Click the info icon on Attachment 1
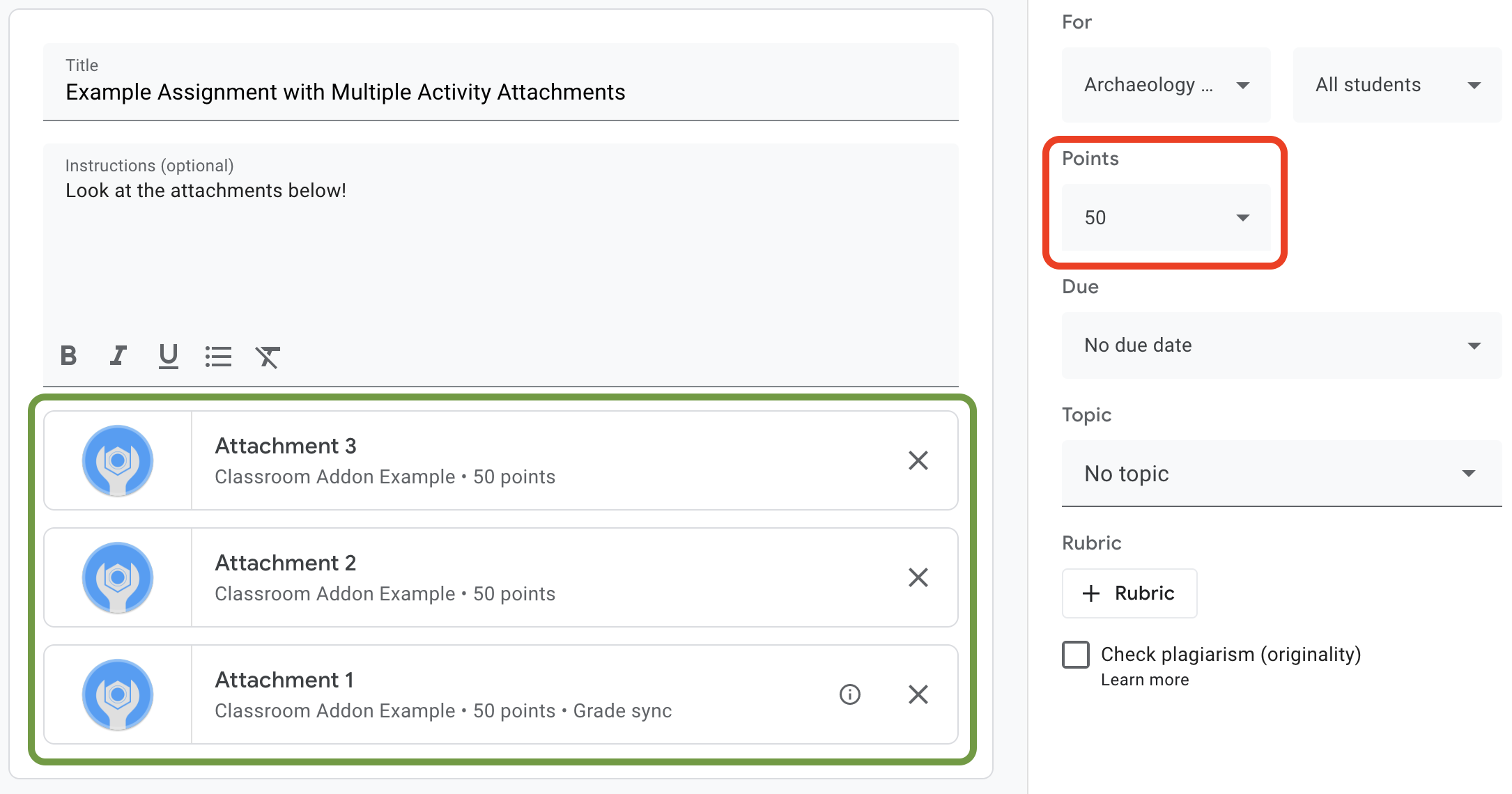 (850, 695)
